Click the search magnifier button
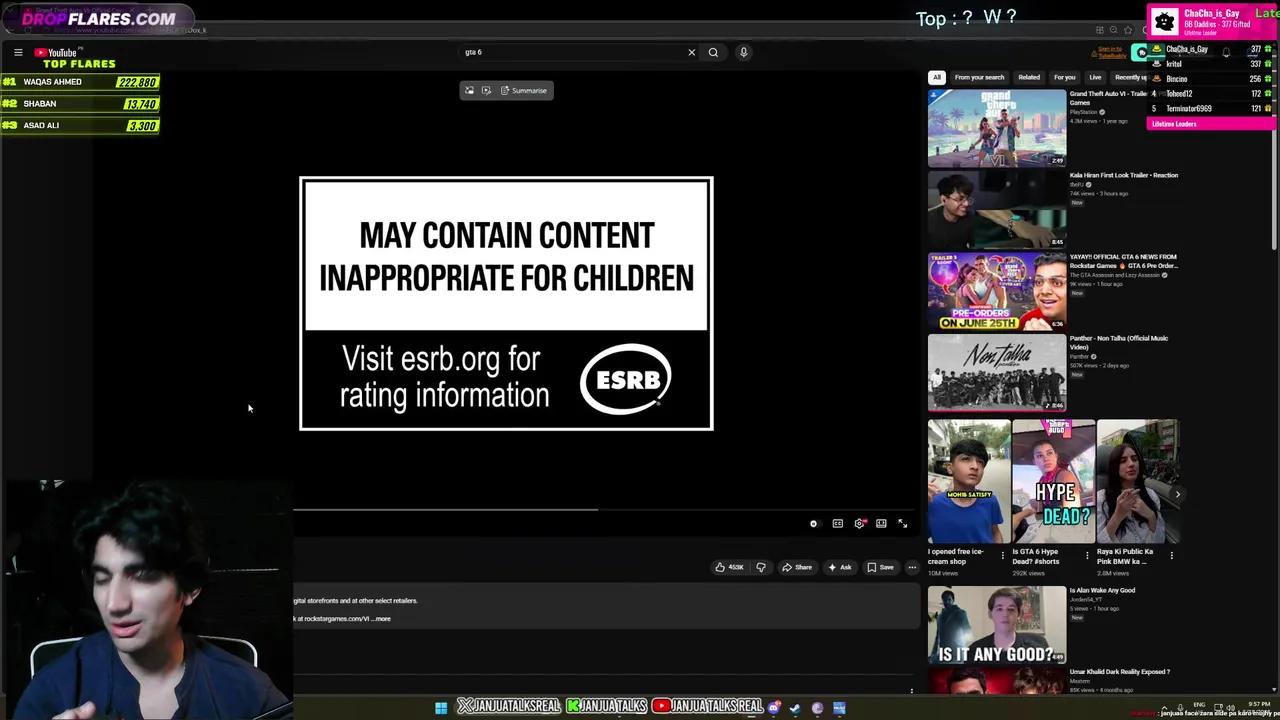1280x720 pixels. [x=713, y=52]
